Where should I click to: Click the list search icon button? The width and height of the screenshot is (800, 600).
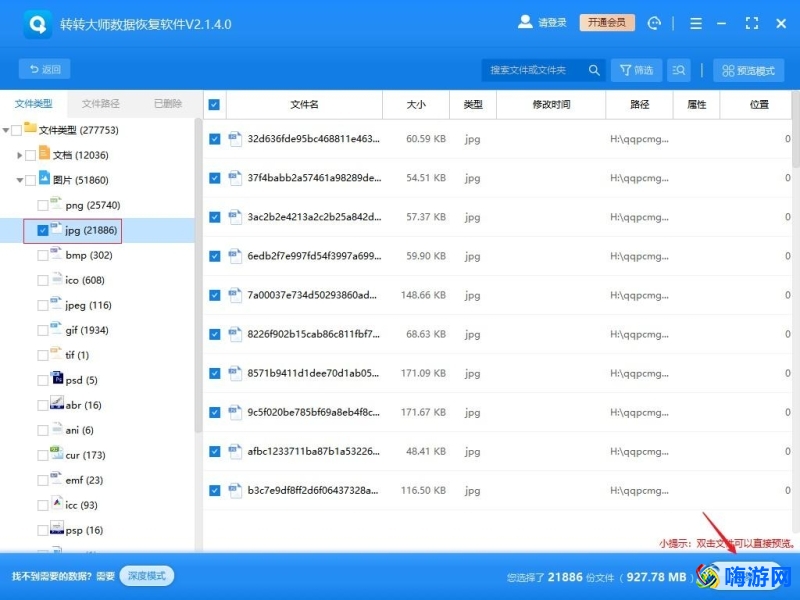(679, 70)
